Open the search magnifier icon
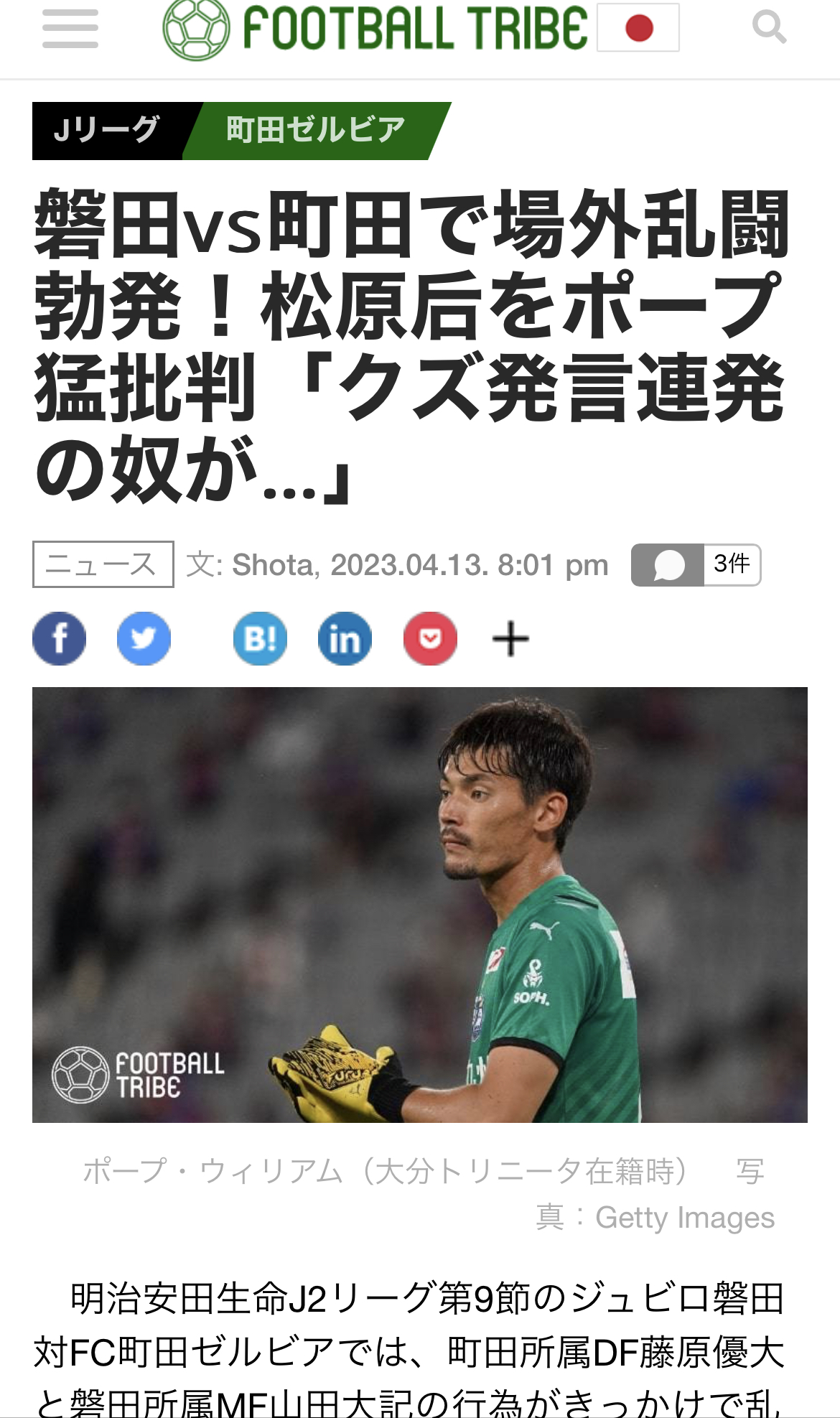This screenshot has width=840, height=1418. [x=769, y=27]
